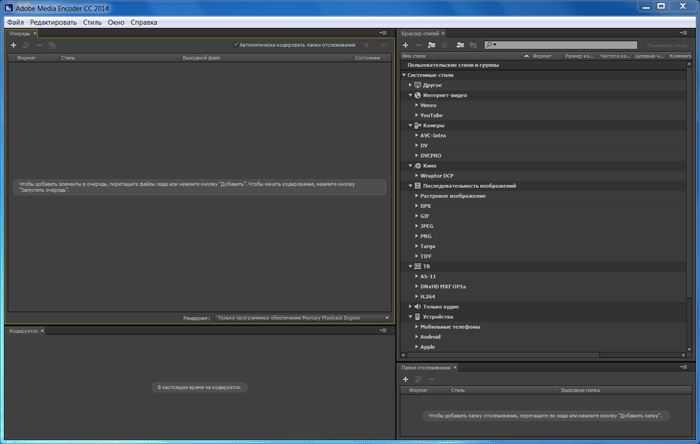The image size is (700, 444).
Task: Click Preset Browser horizontal scrollbar
Action: (503, 355)
